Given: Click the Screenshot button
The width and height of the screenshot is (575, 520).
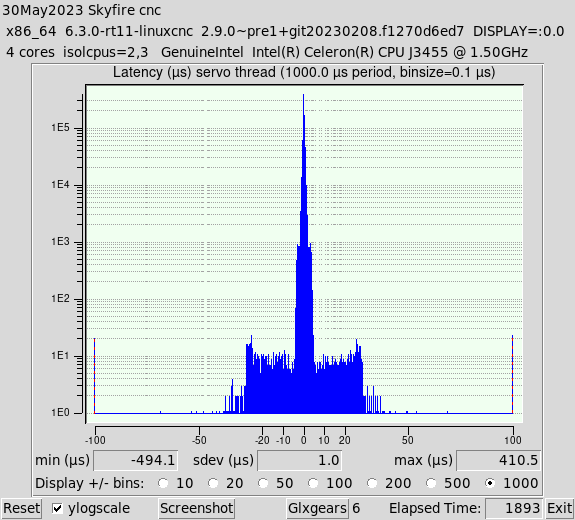Looking at the screenshot, I should tap(197, 508).
